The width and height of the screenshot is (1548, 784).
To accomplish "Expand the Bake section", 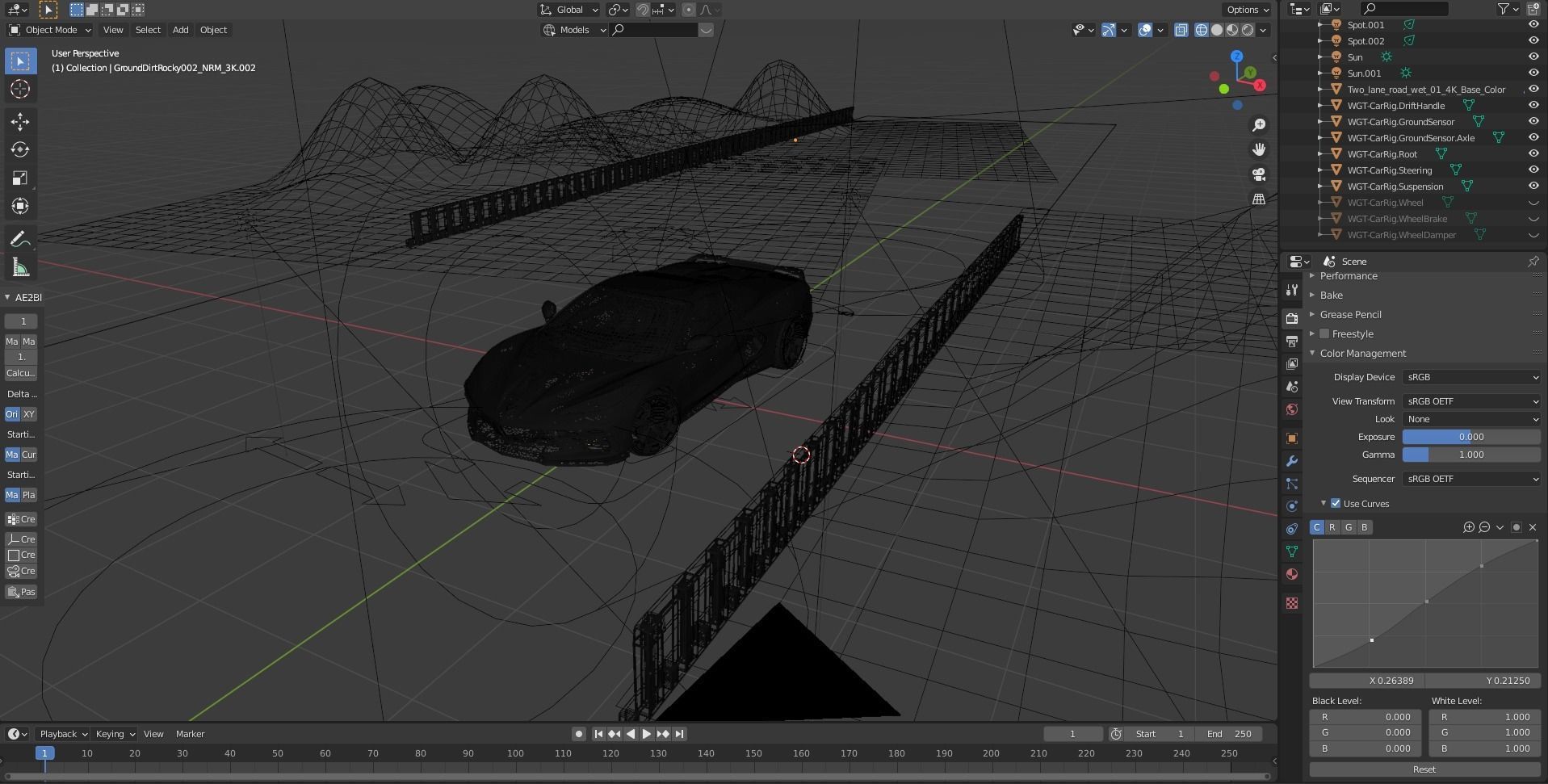I will (1331, 295).
